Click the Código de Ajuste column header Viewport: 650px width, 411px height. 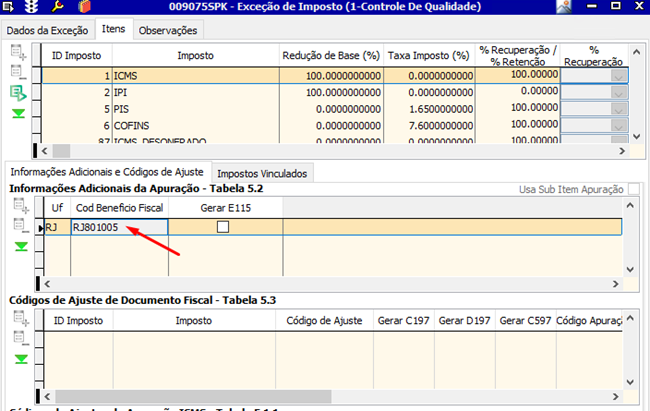pyautogui.click(x=324, y=321)
